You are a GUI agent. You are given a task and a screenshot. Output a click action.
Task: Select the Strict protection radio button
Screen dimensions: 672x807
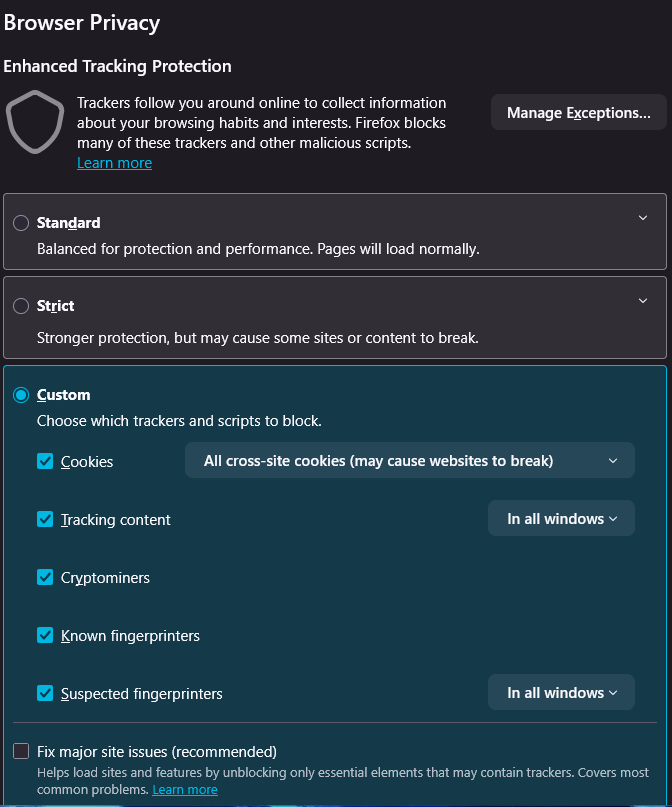[x=21, y=306]
